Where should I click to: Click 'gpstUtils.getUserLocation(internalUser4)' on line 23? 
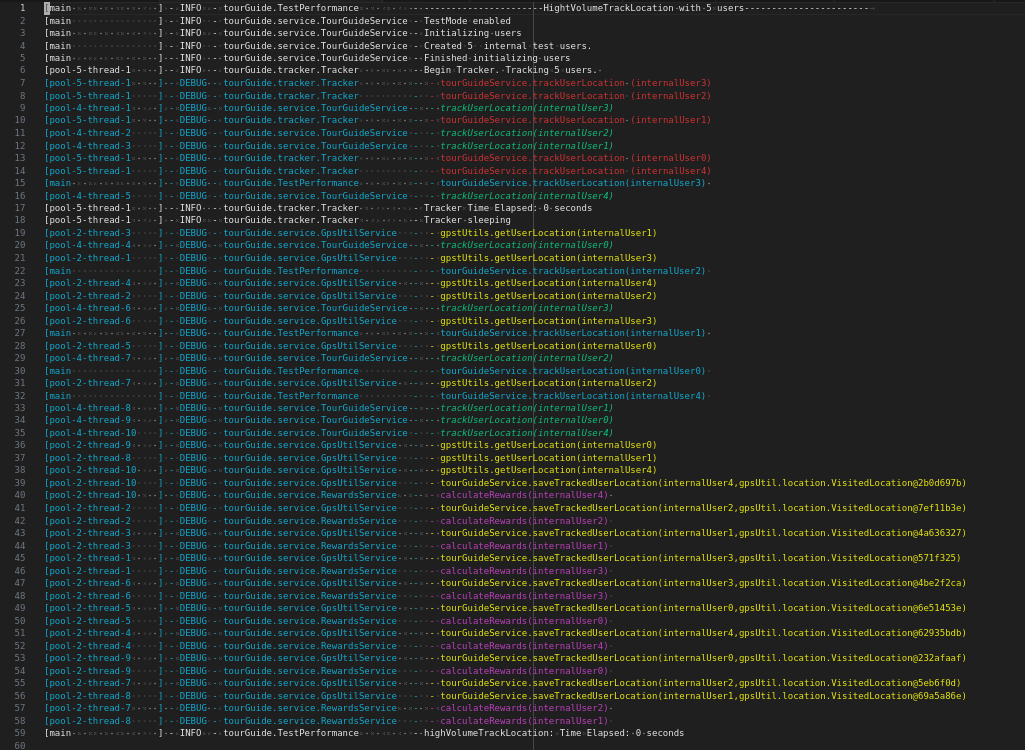[x=548, y=283]
